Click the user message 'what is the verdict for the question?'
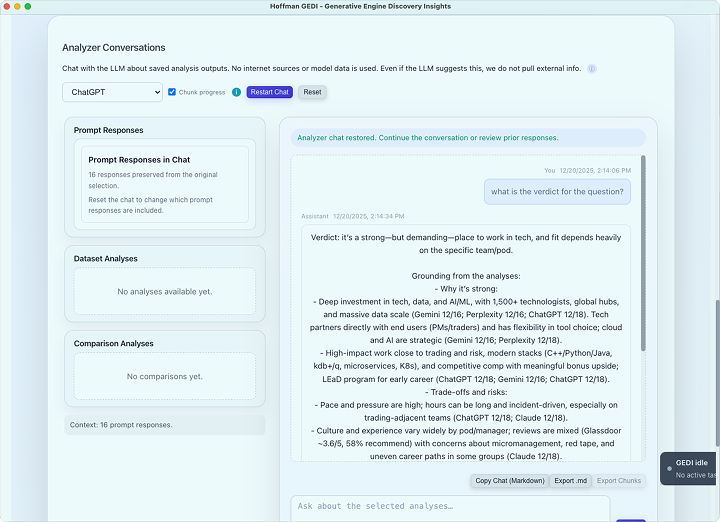 (x=557, y=192)
